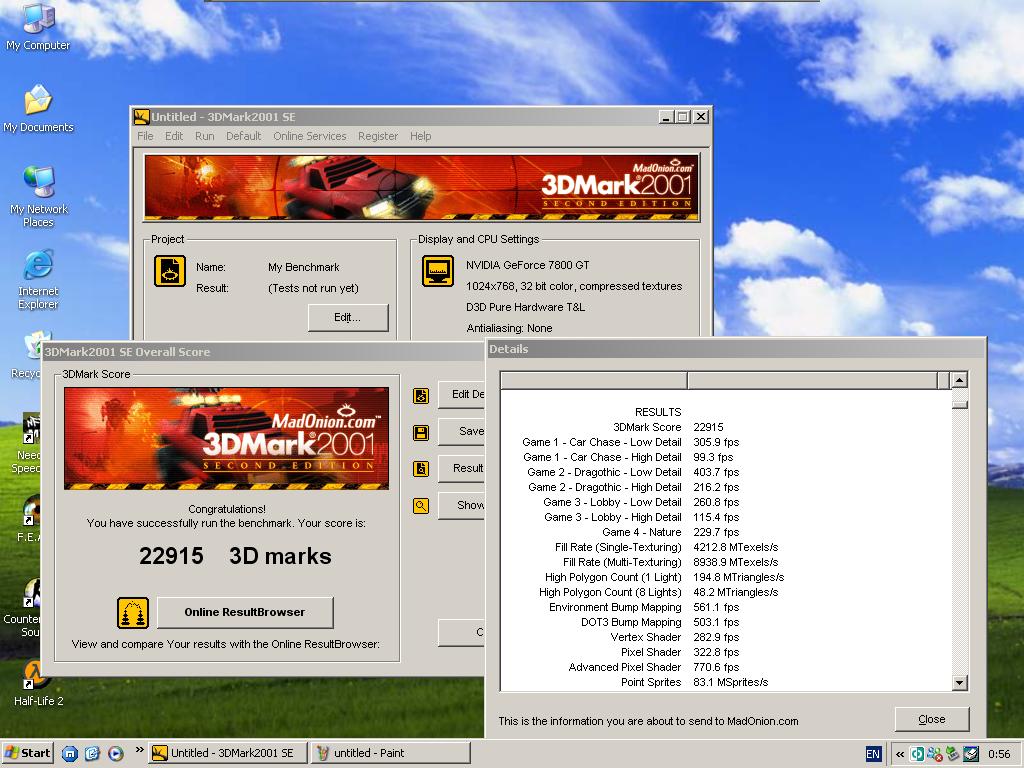Screen dimensions: 1024x768
Task: Click the Result Browser button
Action: pos(462,468)
